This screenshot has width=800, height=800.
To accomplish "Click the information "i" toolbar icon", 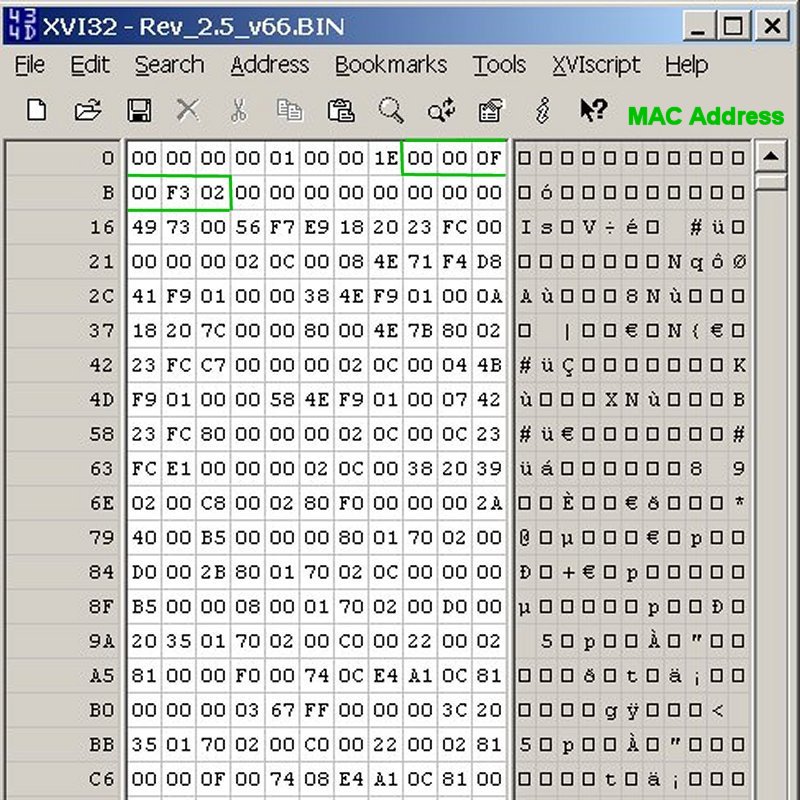I will pyautogui.click(x=543, y=110).
